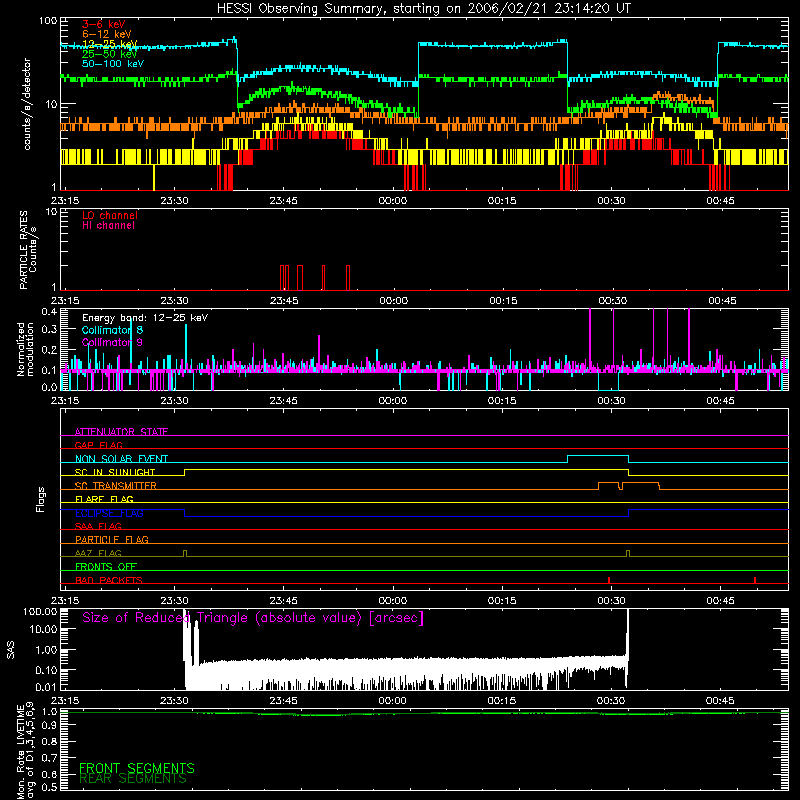Click the HESSI Observing Summary title
Screen dimensions: 800x800
pyautogui.click(x=423, y=8)
